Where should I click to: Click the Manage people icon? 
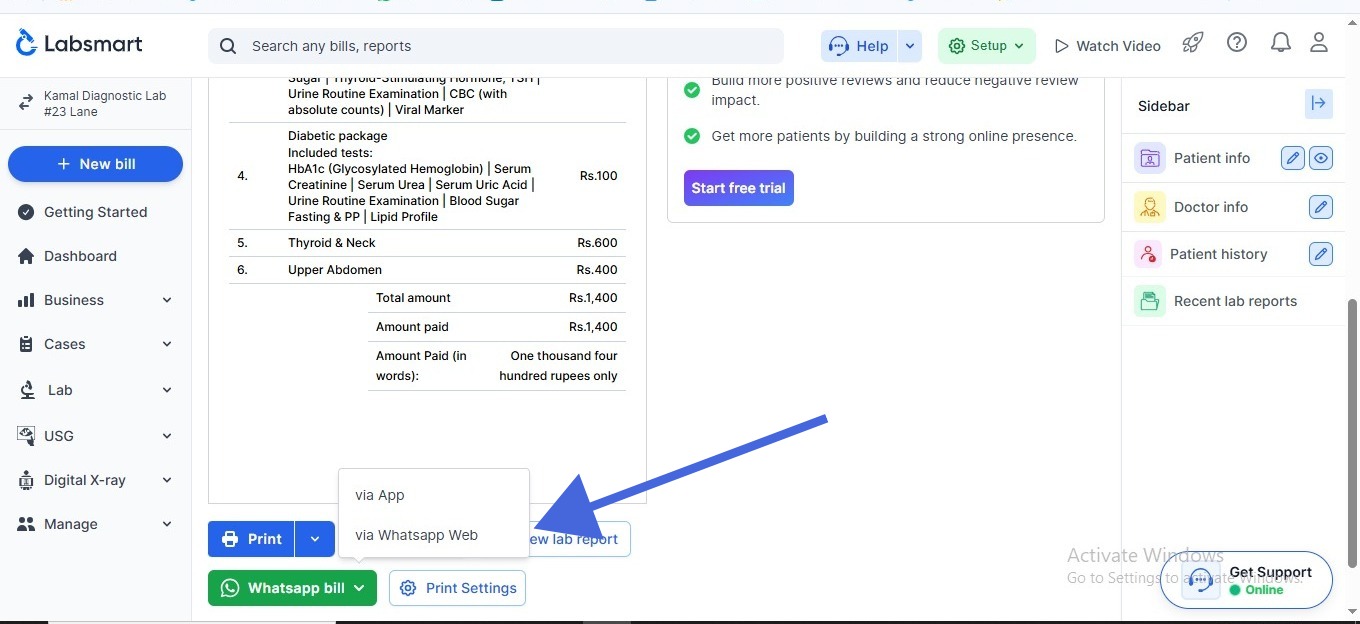pos(27,524)
